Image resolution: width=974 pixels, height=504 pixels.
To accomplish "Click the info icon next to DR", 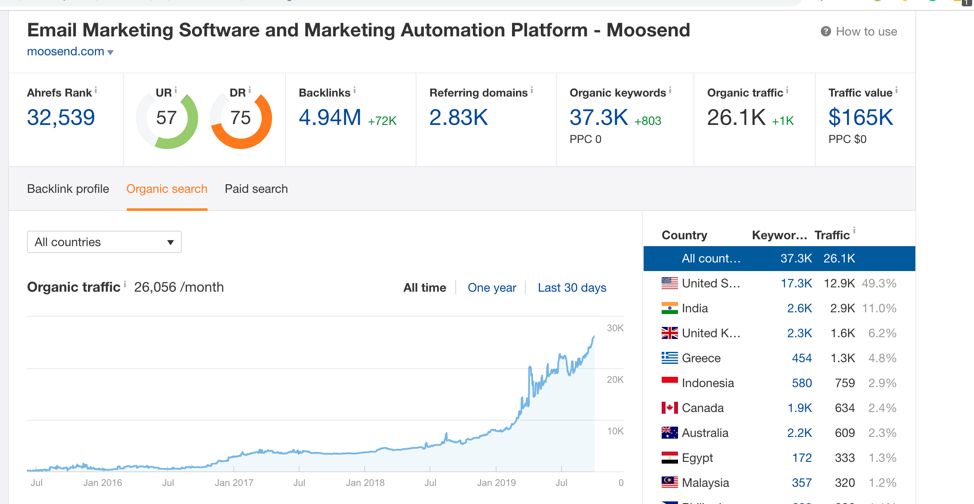I will click(x=250, y=91).
